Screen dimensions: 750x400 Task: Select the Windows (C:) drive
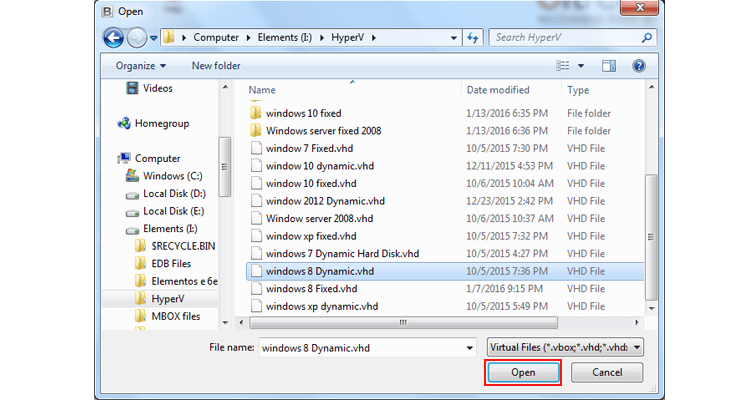(172, 176)
